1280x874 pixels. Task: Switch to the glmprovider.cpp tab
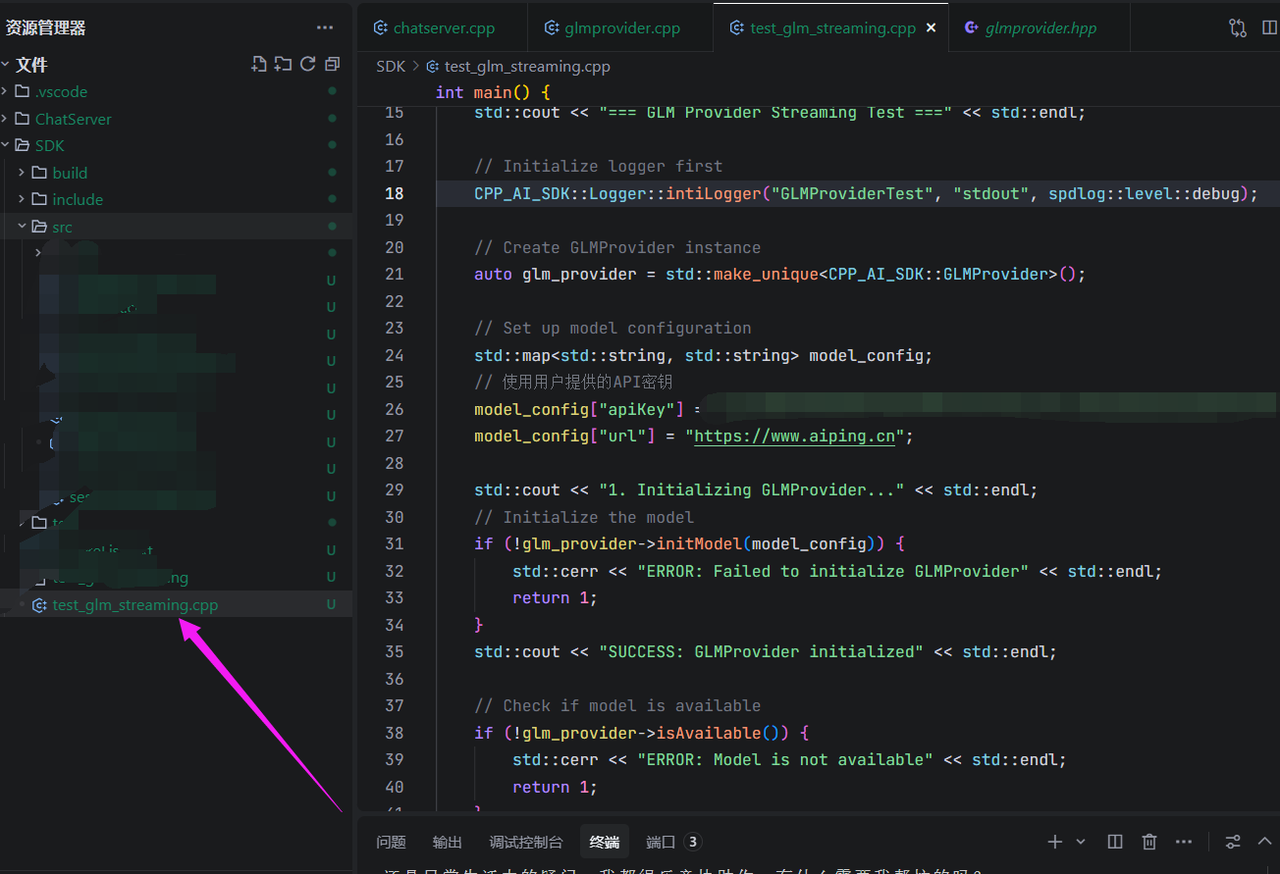pos(621,28)
